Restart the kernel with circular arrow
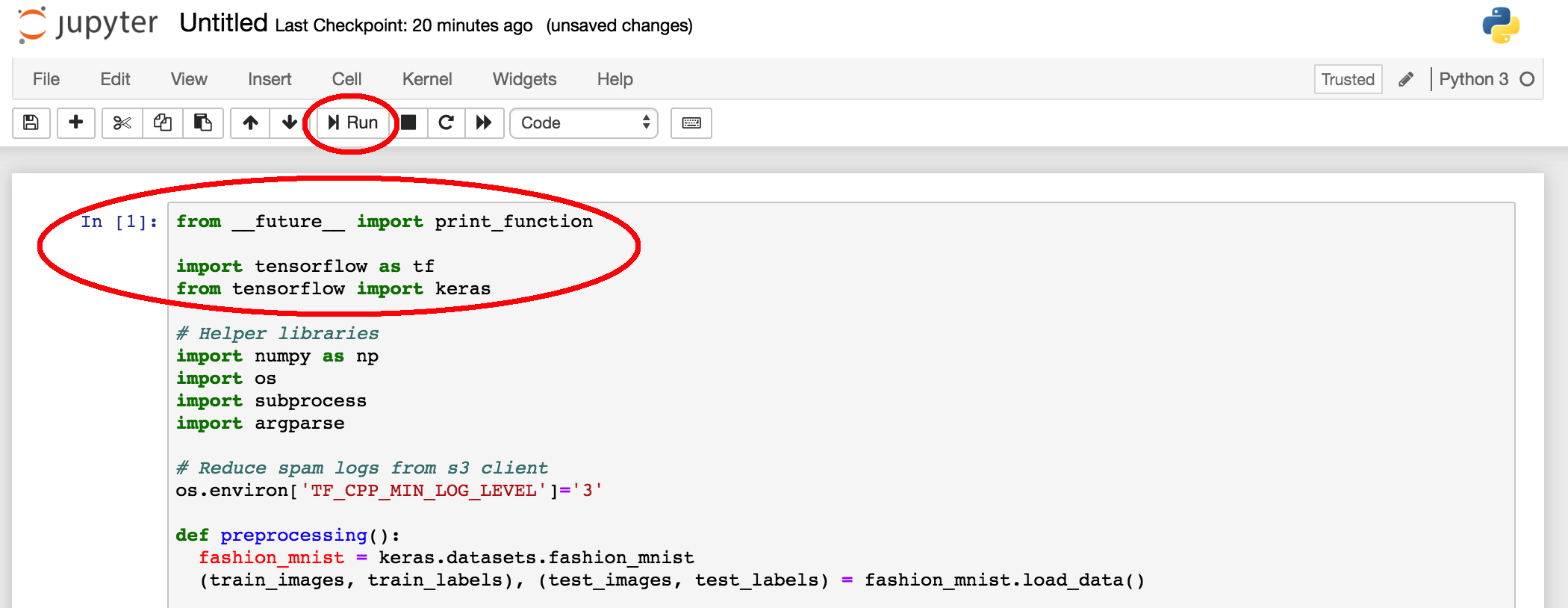 [x=446, y=122]
